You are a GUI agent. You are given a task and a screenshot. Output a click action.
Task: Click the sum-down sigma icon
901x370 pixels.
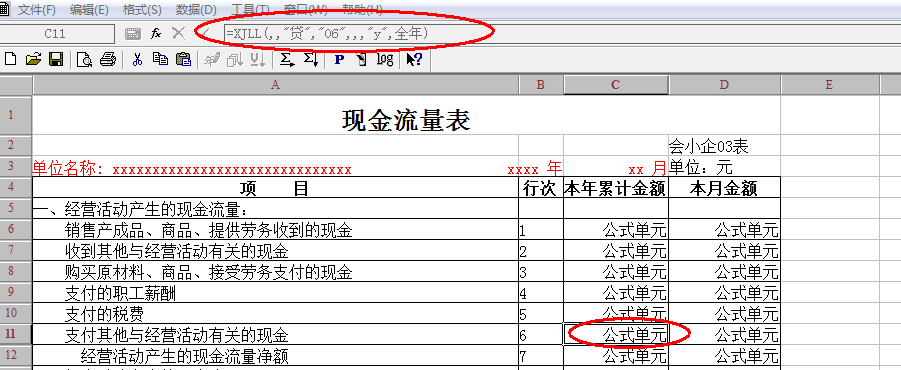[x=310, y=59]
